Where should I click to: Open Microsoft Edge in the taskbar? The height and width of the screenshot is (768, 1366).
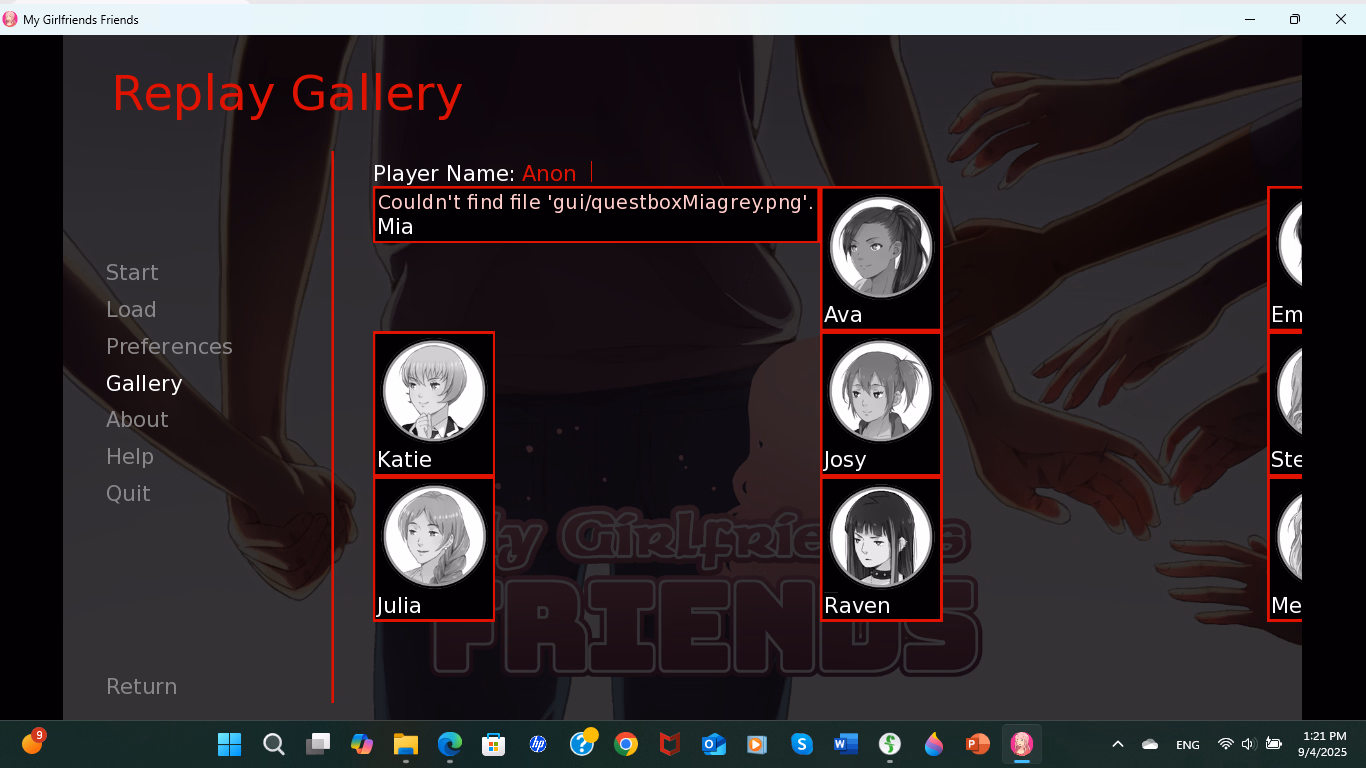(450, 744)
